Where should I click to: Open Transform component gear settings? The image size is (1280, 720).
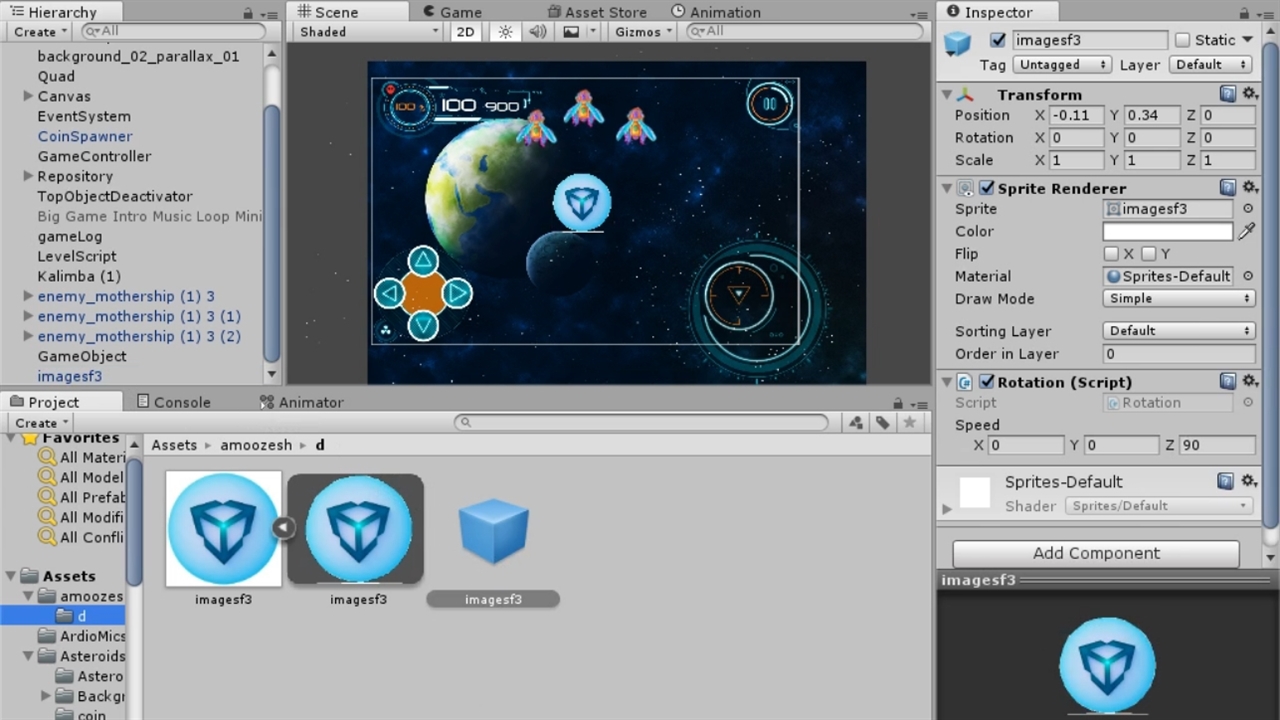(1249, 94)
